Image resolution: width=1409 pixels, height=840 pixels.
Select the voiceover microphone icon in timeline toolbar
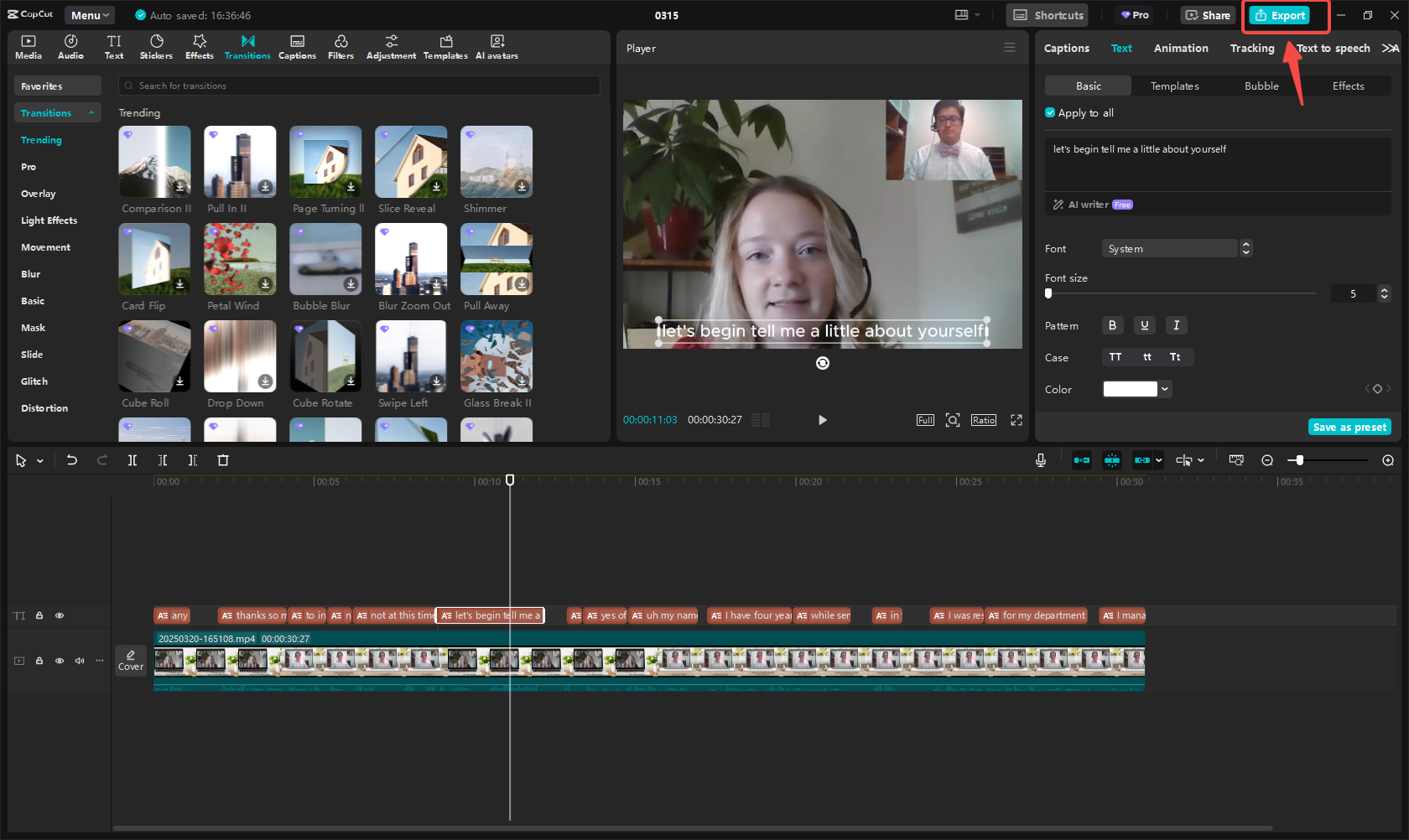click(x=1040, y=459)
